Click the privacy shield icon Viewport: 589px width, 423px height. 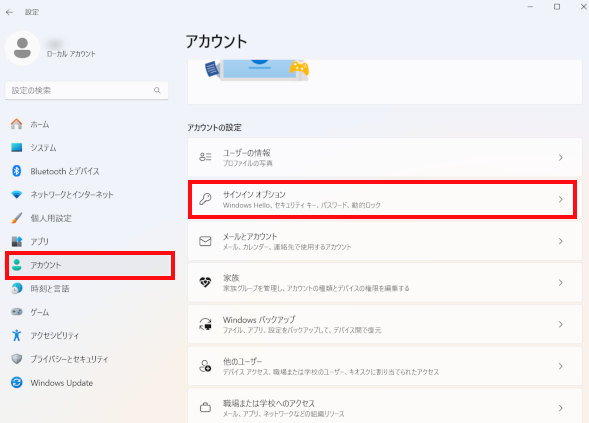click(17, 359)
